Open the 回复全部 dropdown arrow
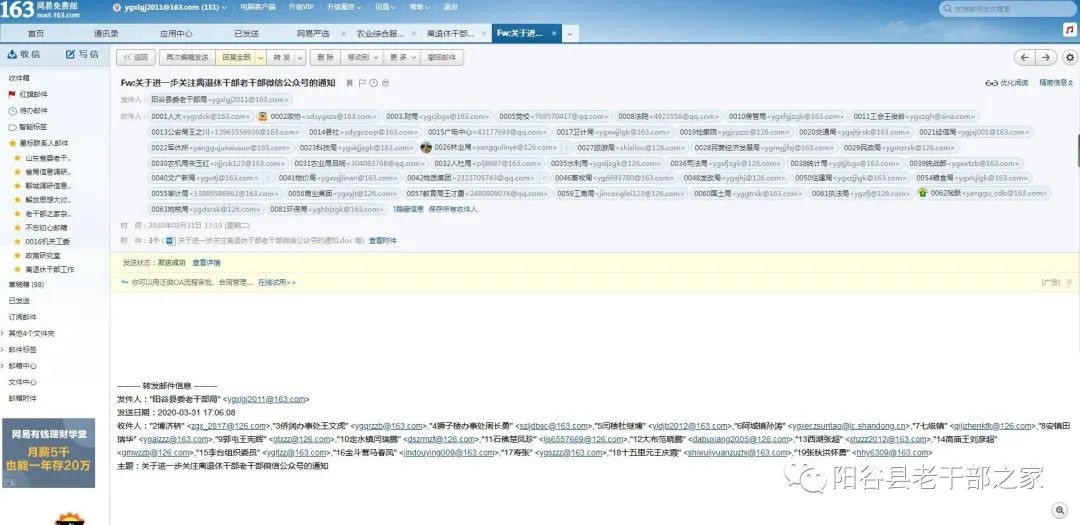The width and height of the screenshot is (1080, 525). 261,57
